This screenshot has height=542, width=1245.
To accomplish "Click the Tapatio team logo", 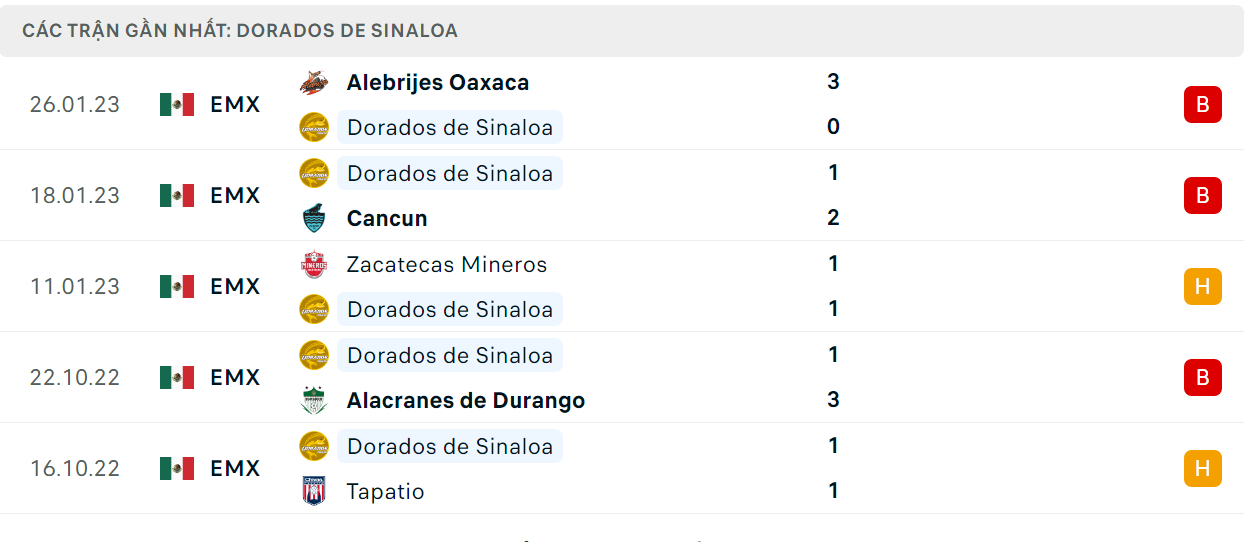I will pyautogui.click(x=314, y=491).
